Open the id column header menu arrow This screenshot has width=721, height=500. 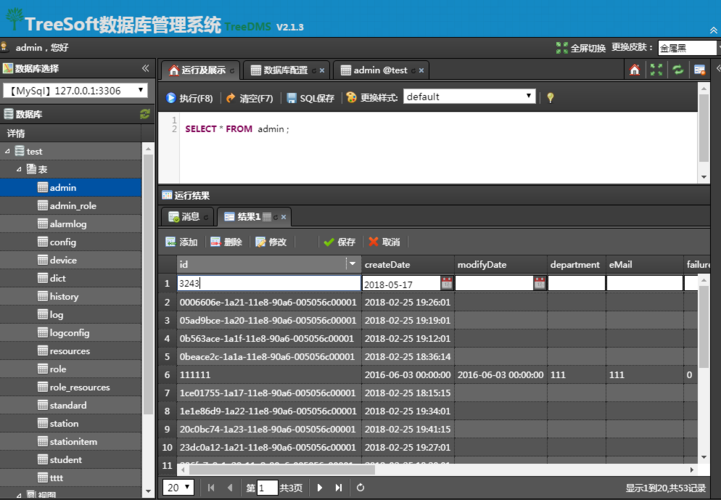pos(353,264)
